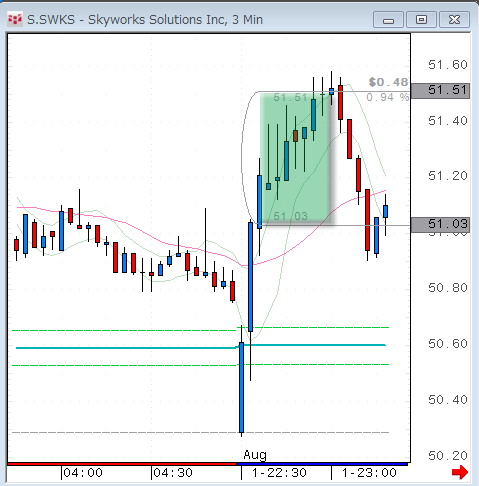Click the 04:00 time axis marker

click(x=83, y=473)
